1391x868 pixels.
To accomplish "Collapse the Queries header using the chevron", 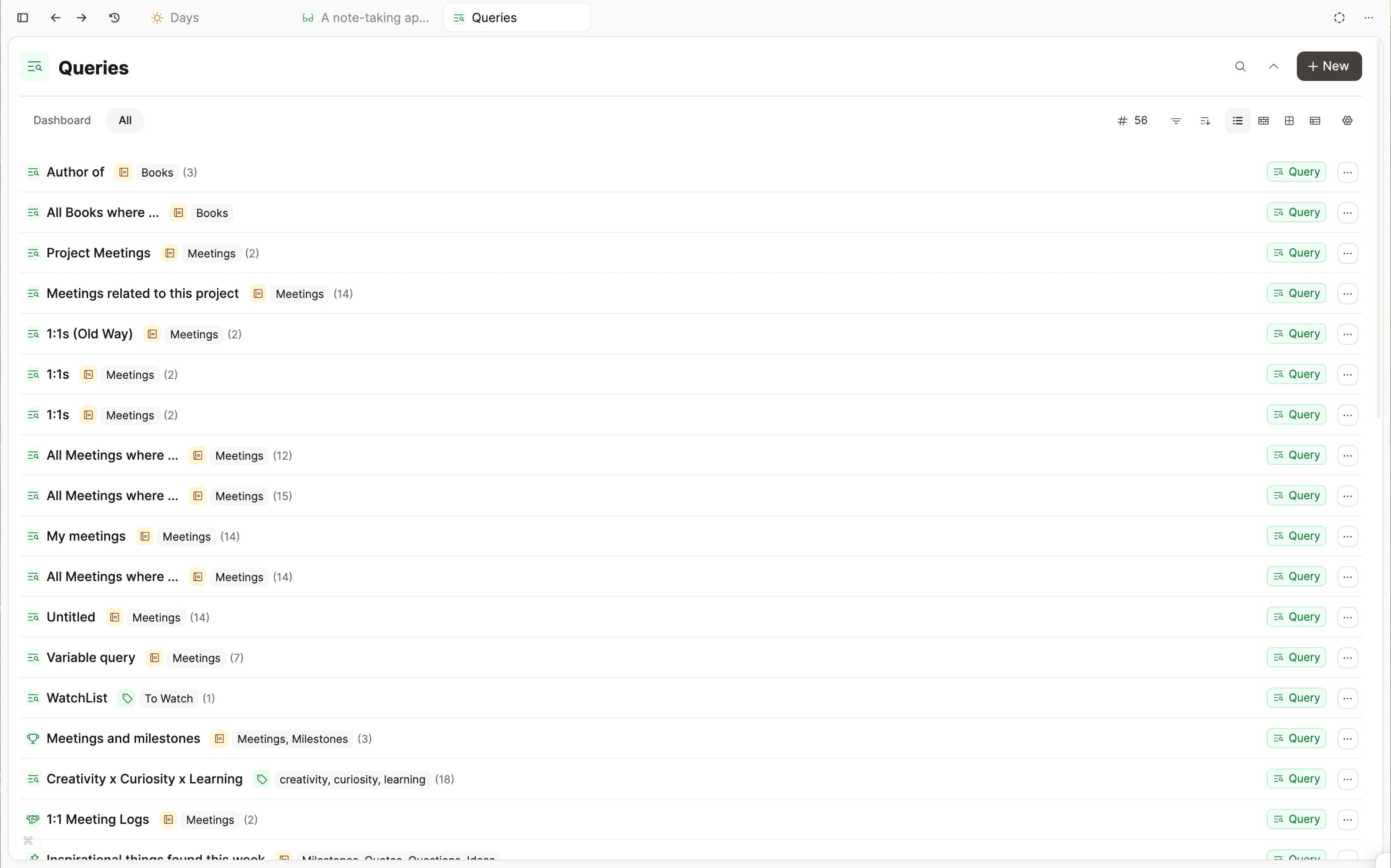I will [1273, 66].
